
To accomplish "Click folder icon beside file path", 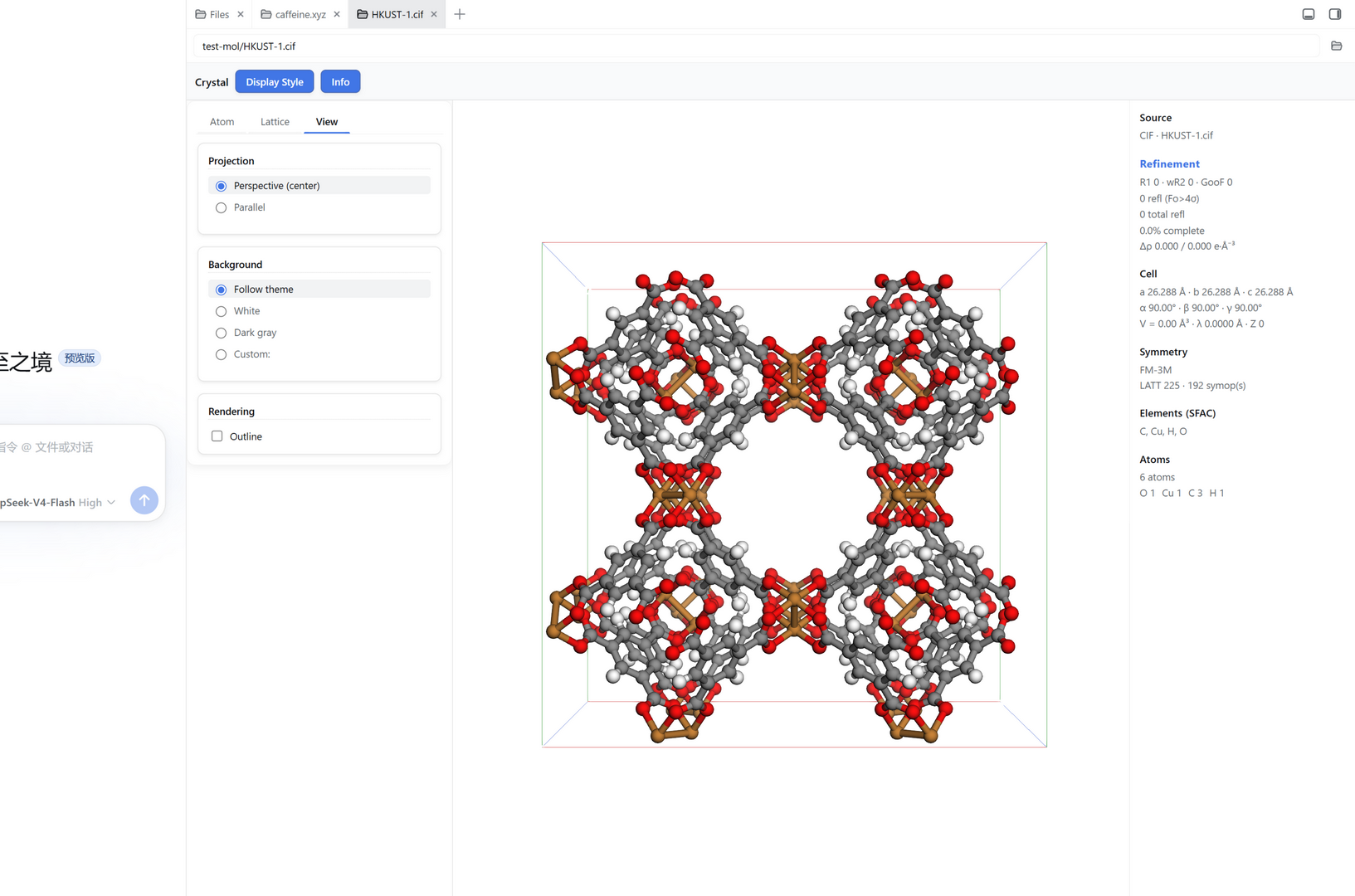I will (x=1336, y=46).
